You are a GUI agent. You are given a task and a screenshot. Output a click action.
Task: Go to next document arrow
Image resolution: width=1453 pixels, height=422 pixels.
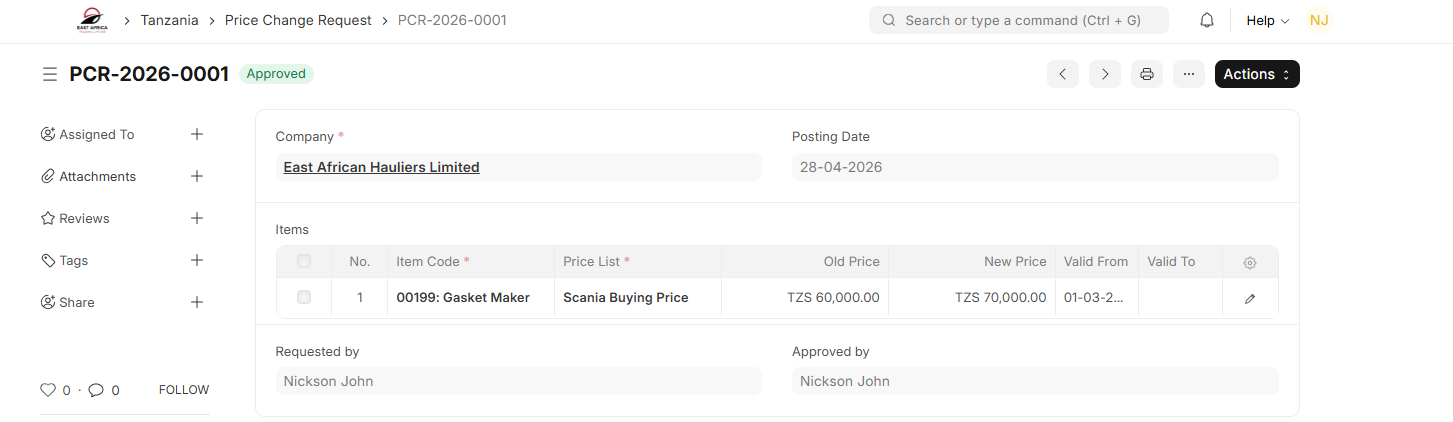click(1105, 74)
